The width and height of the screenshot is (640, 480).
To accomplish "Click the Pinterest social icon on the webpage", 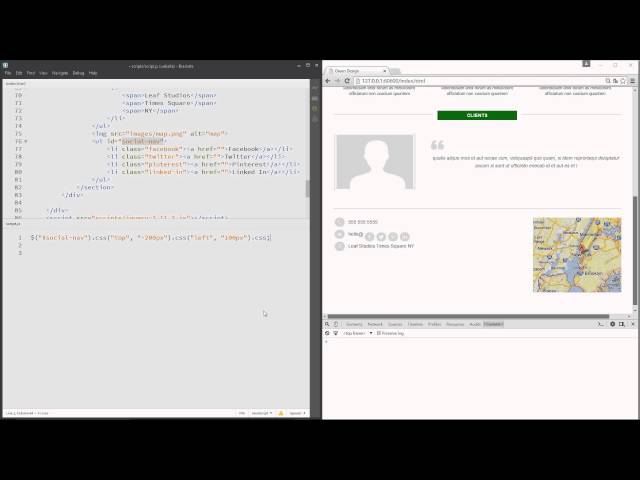I will (393, 237).
